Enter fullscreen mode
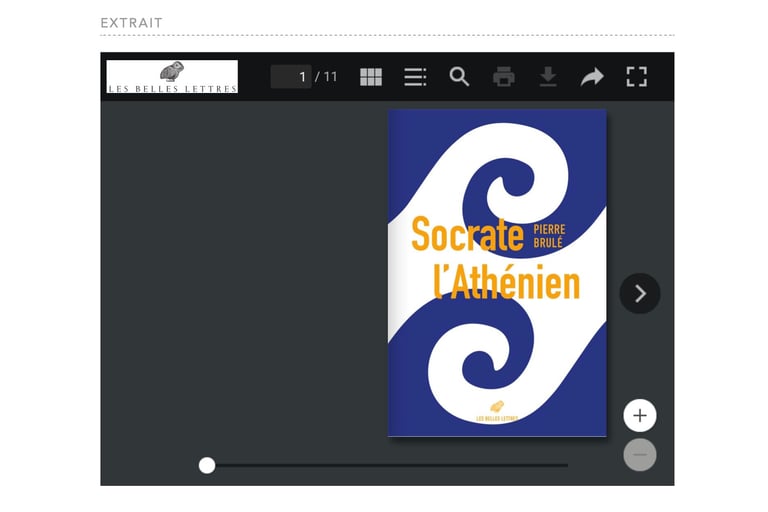768x512 pixels. 637,77
